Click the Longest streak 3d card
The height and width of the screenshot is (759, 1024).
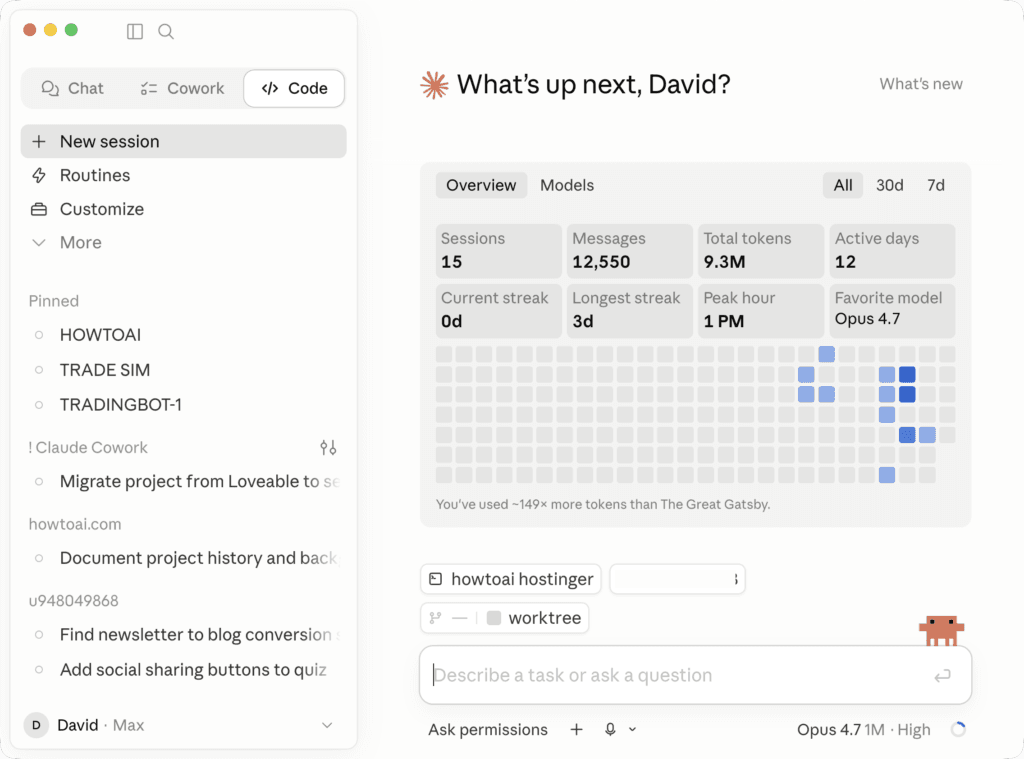point(630,310)
